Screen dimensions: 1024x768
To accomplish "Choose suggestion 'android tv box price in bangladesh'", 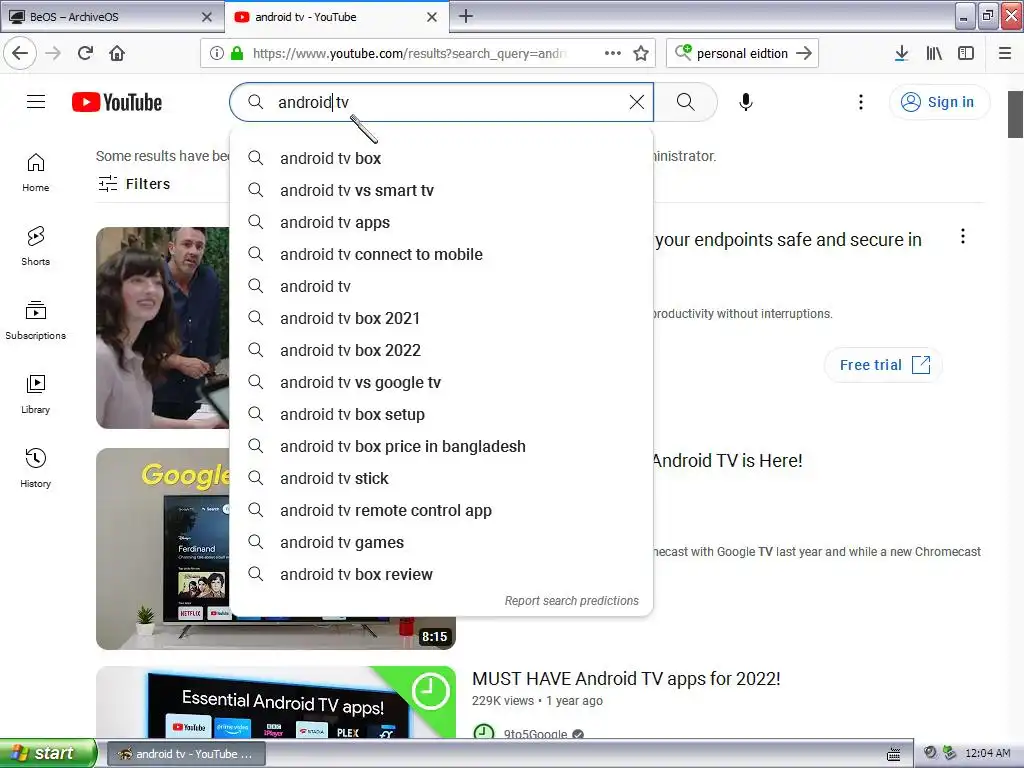I will coord(441,446).
